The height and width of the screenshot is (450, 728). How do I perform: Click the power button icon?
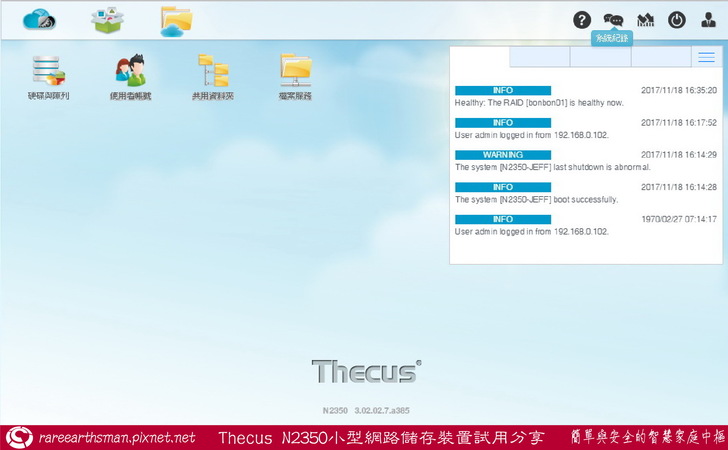[x=677, y=20]
